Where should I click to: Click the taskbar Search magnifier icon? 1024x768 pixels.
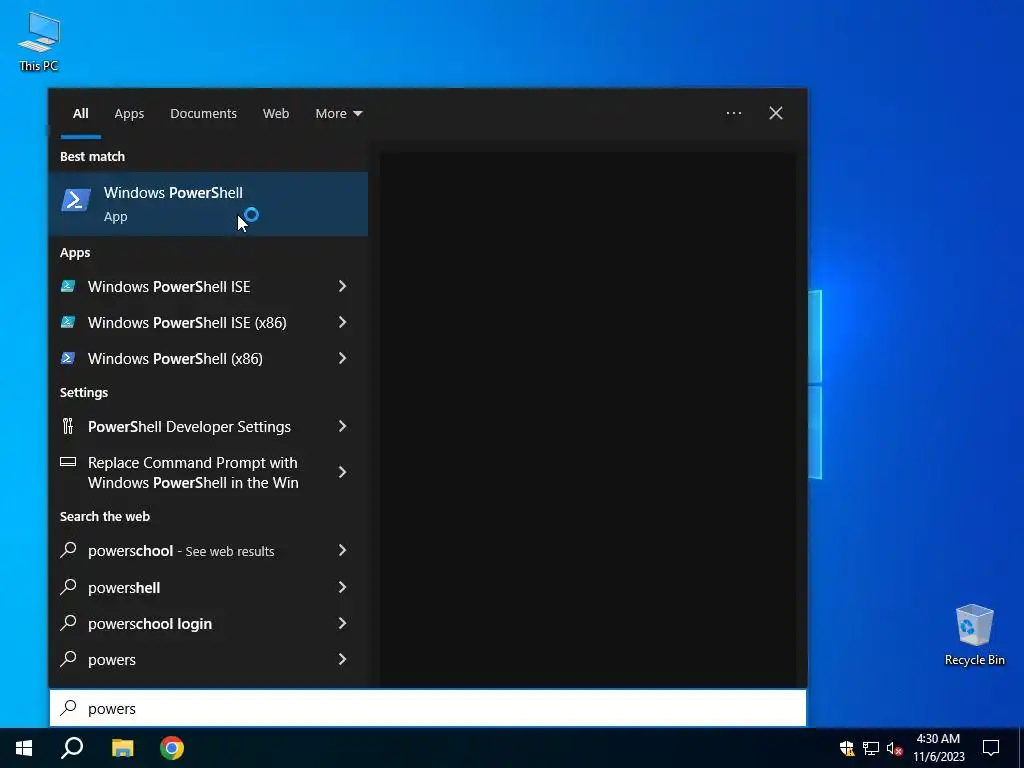point(72,748)
